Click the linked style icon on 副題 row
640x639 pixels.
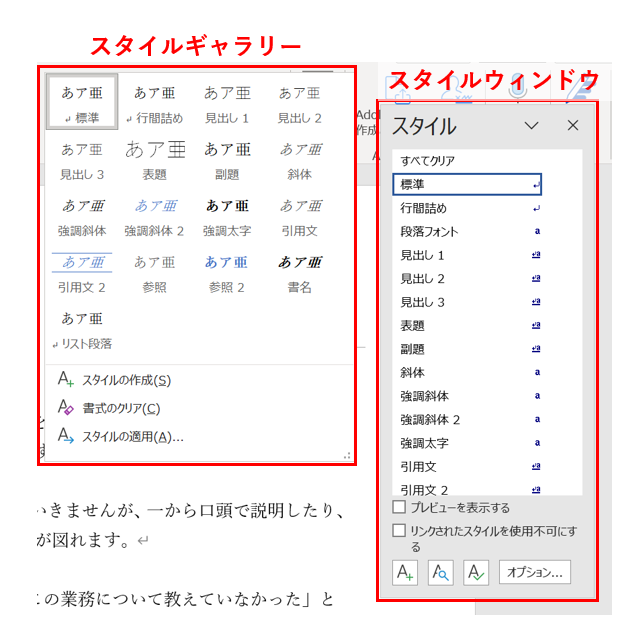tap(536, 349)
